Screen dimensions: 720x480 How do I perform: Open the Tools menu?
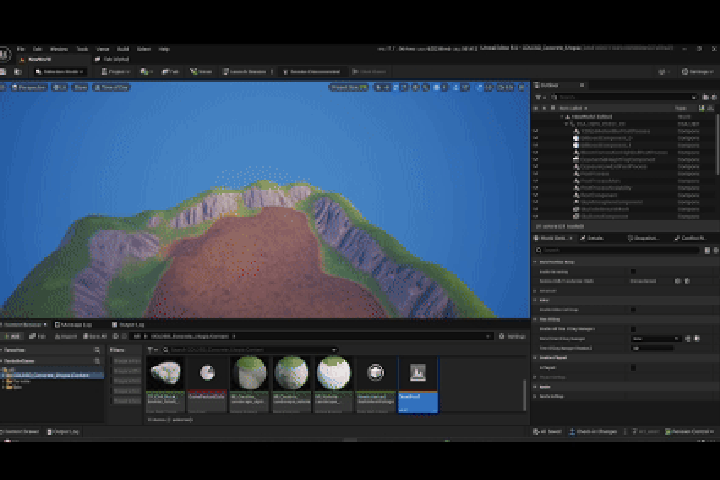pyautogui.click(x=82, y=49)
